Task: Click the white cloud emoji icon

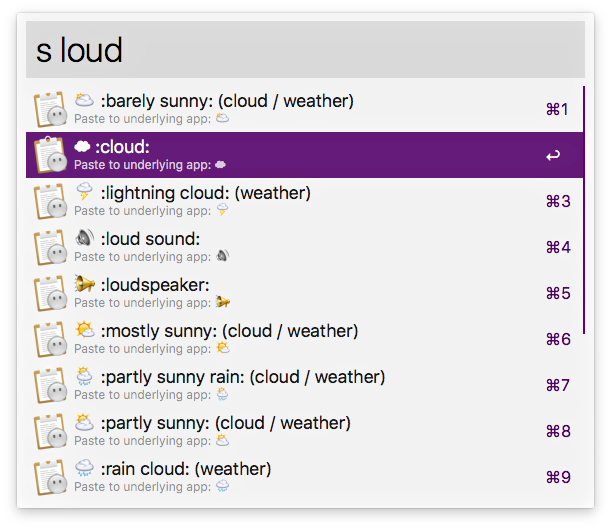Action: point(82,146)
